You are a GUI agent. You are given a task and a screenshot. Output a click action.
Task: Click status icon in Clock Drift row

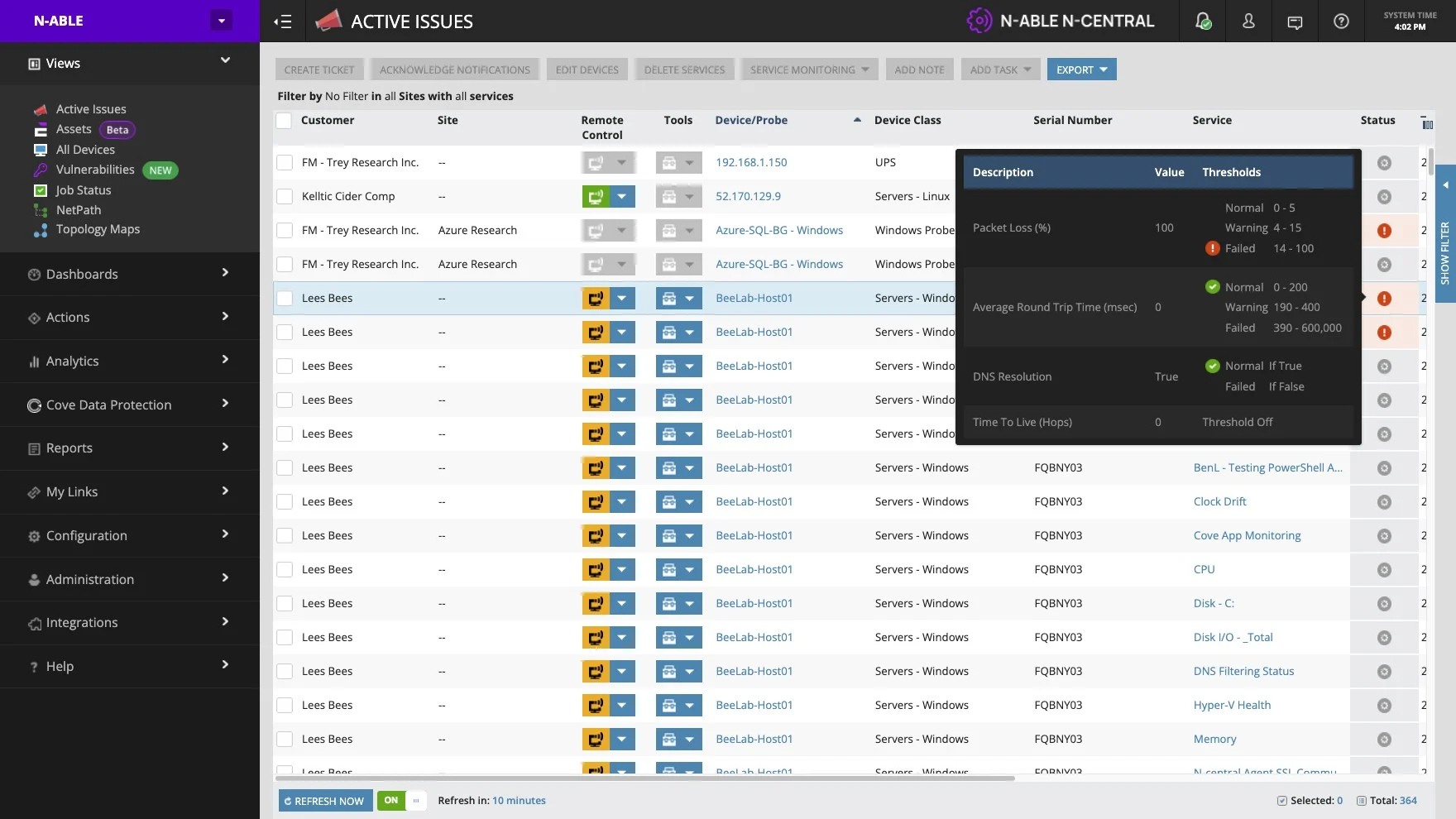(1384, 502)
